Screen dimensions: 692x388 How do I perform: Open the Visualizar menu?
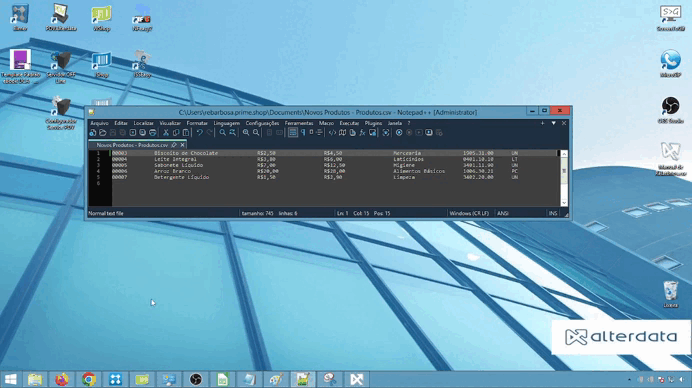[x=170, y=123]
